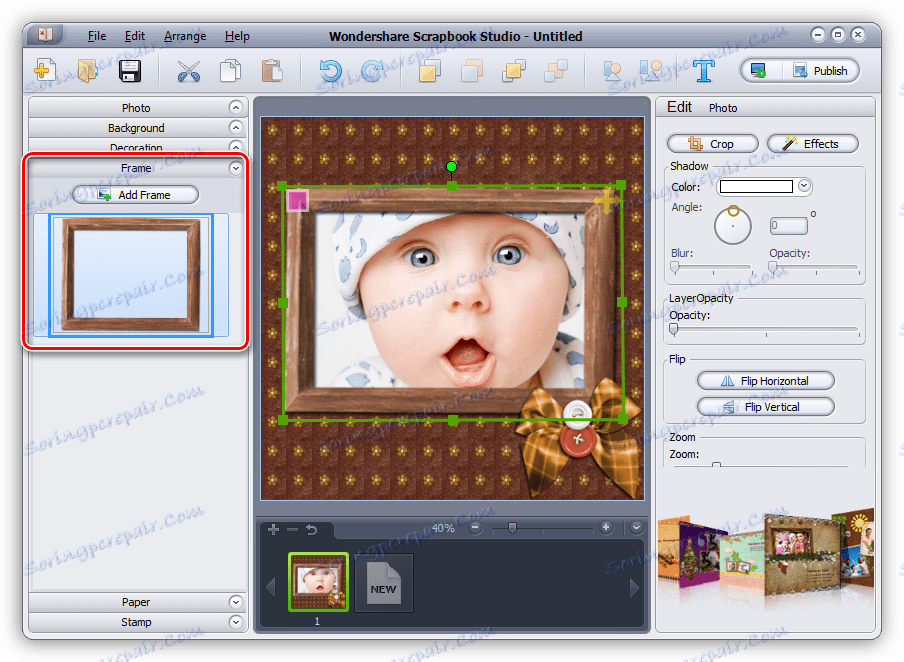Click the zoom out minus button
The image size is (904, 662).
pyautogui.click(x=476, y=527)
